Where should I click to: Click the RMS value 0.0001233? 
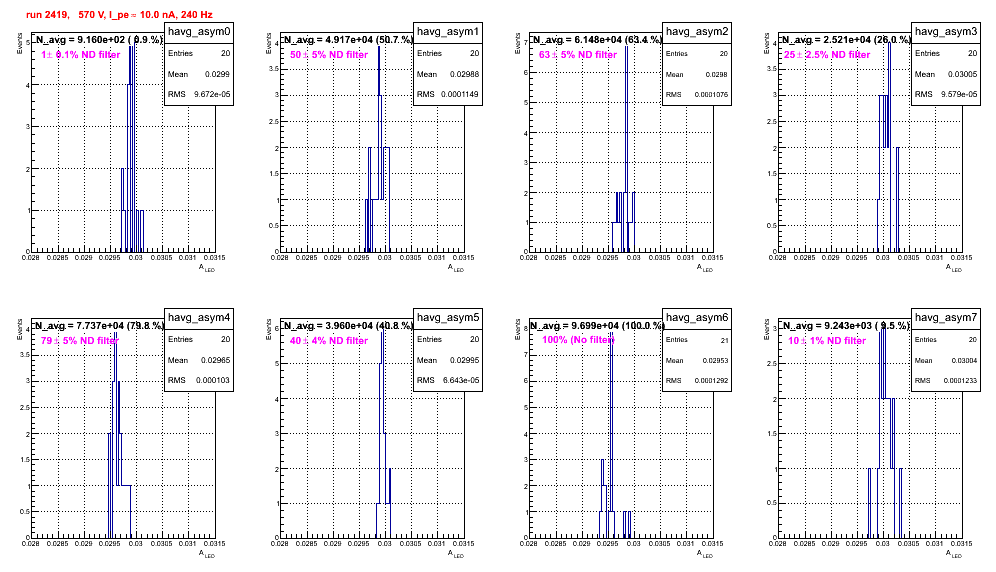point(960,380)
